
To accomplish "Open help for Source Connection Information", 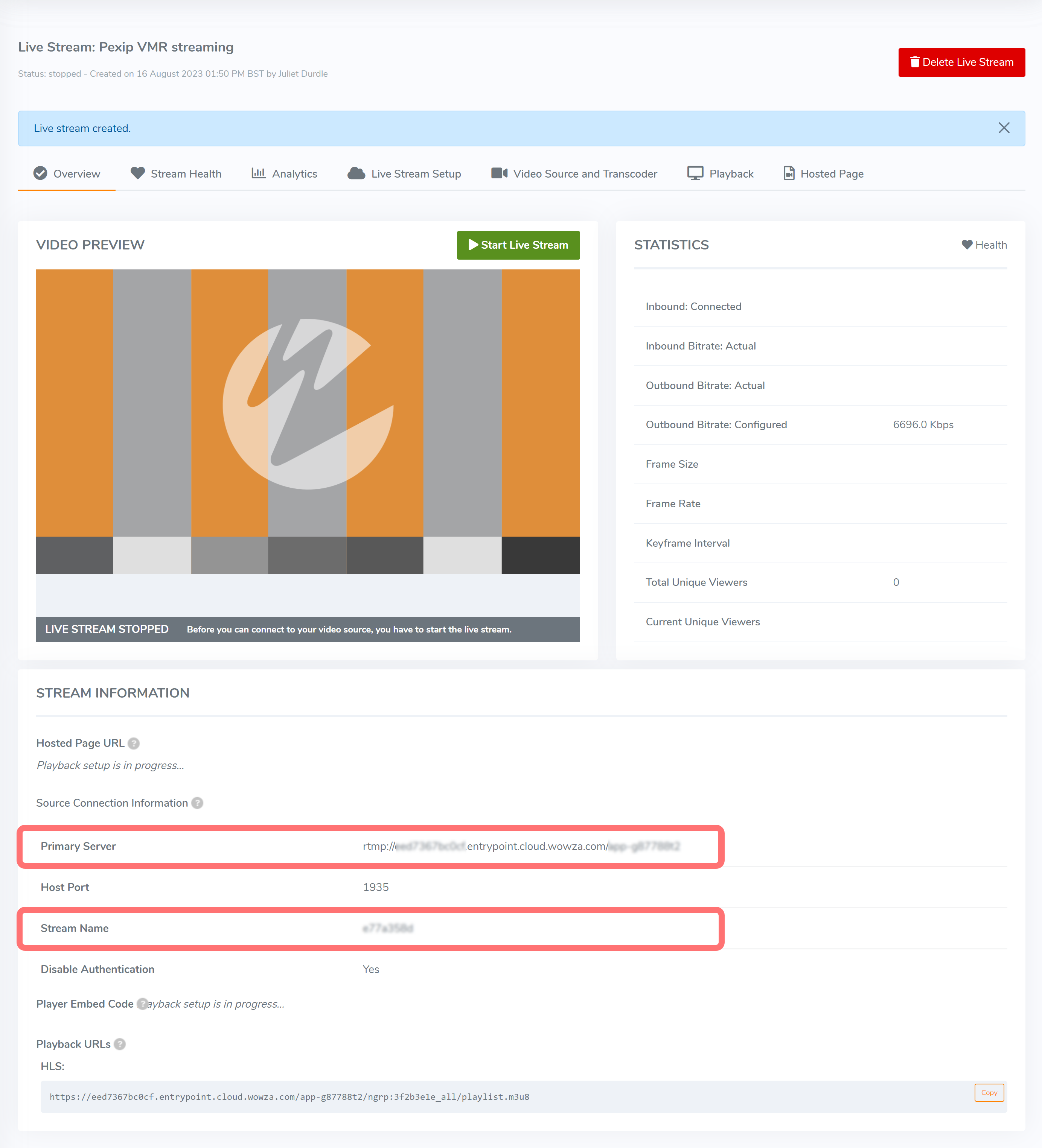I will 197,803.
